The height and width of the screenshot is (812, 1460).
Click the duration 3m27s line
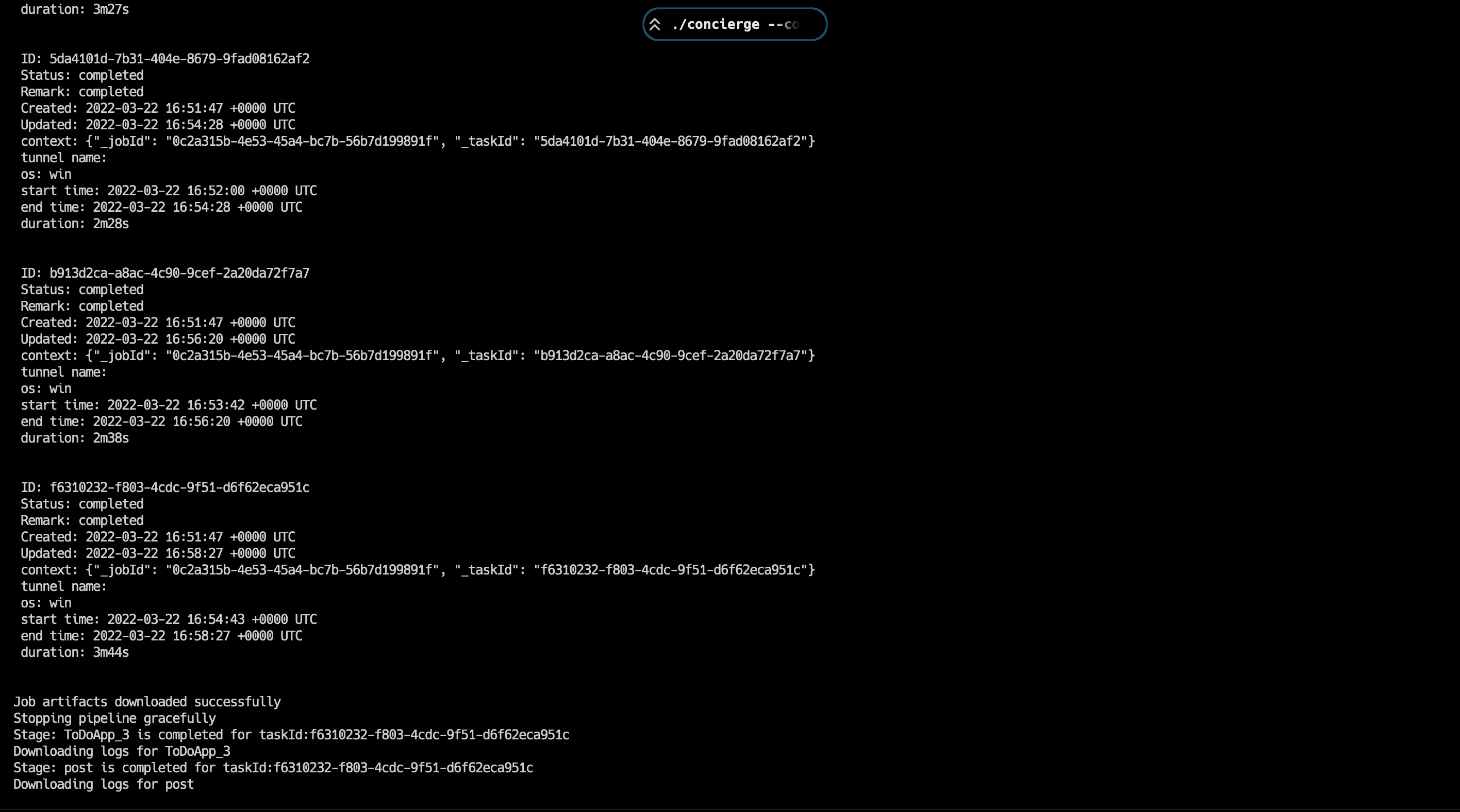point(75,9)
